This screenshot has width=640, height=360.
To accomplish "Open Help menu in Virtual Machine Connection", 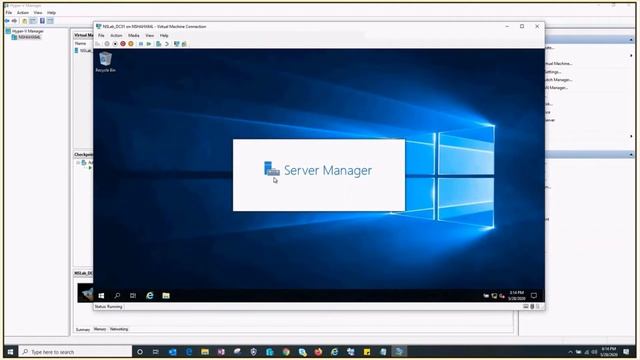I will (x=164, y=36).
